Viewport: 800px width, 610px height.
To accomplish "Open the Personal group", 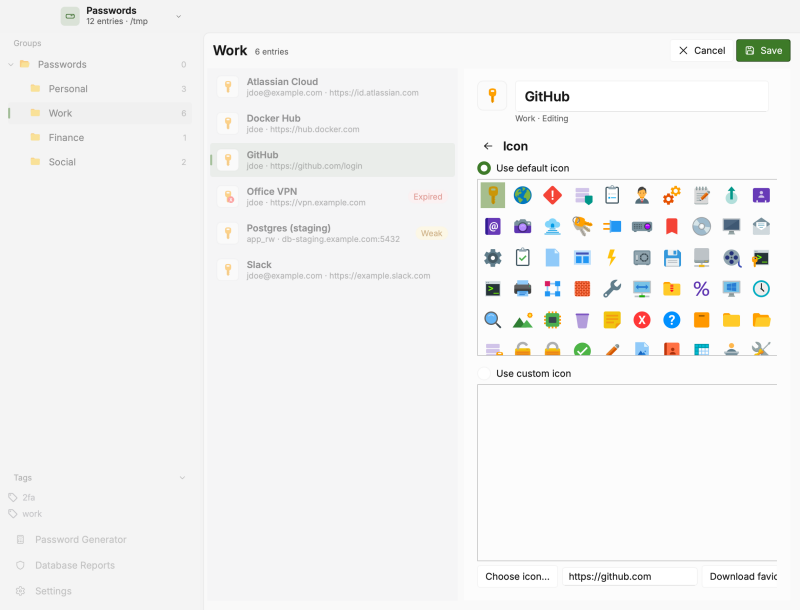I will click(101, 89).
